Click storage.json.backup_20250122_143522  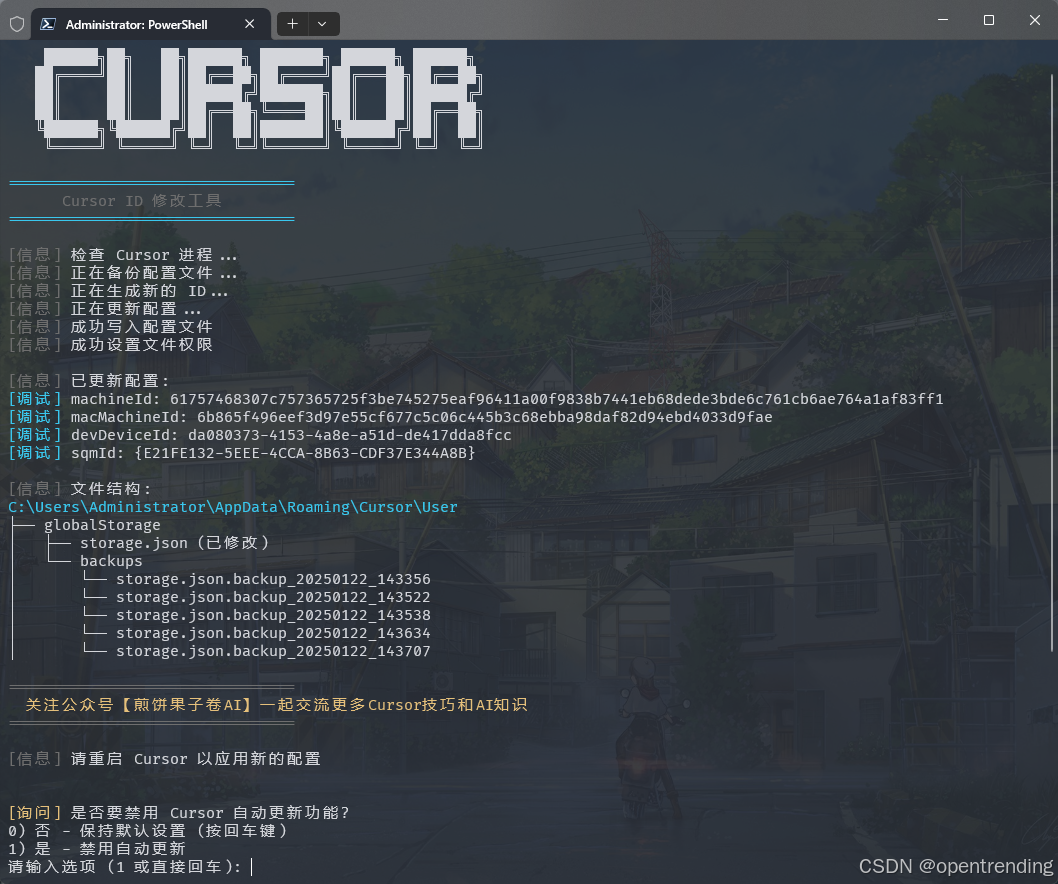pos(273,597)
